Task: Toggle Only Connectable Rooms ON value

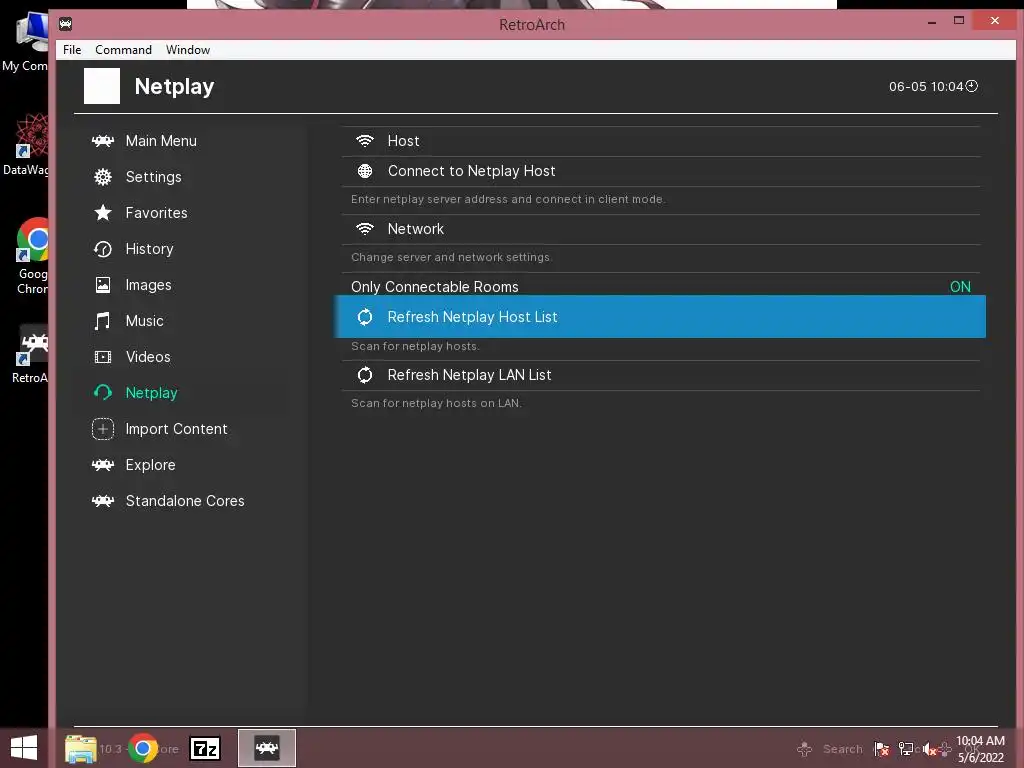Action: click(960, 287)
